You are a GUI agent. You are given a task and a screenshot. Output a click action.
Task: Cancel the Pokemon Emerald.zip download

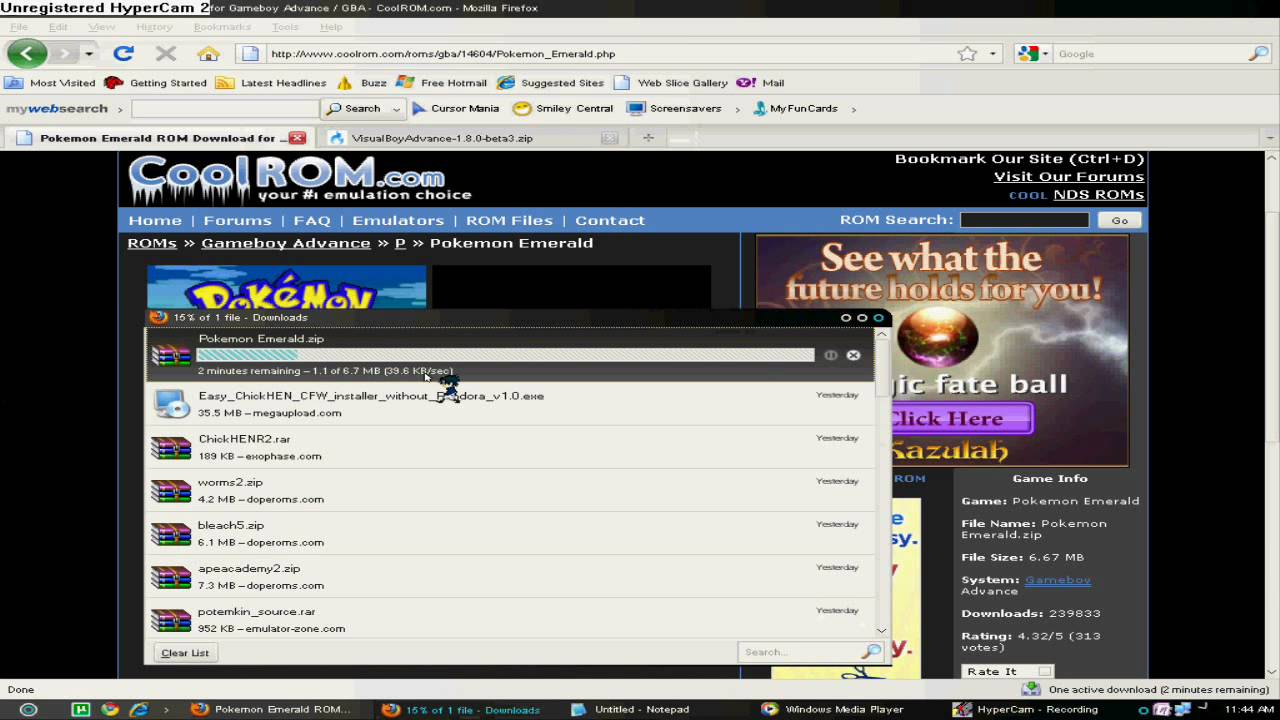[x=853, y=355]
